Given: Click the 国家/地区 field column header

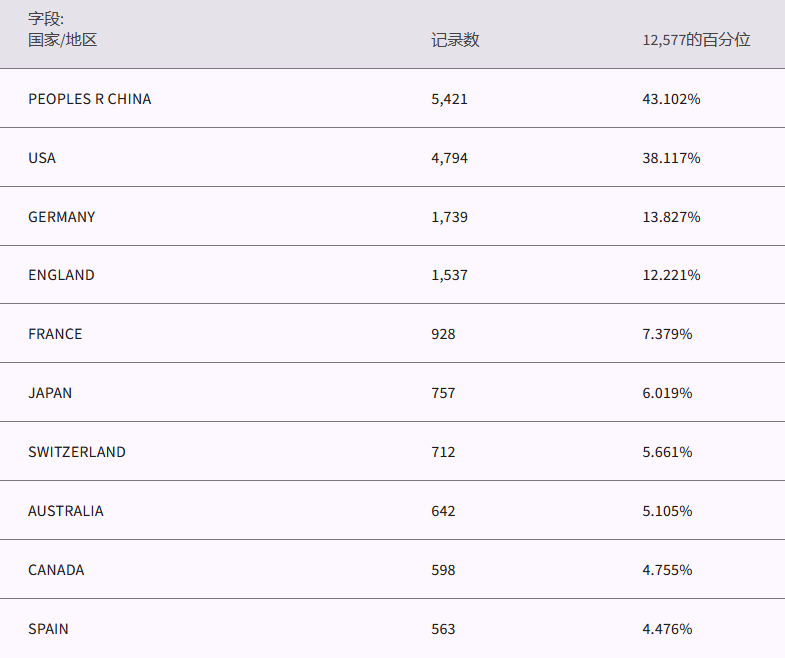Looking at the screenshot, I should 62,40.
